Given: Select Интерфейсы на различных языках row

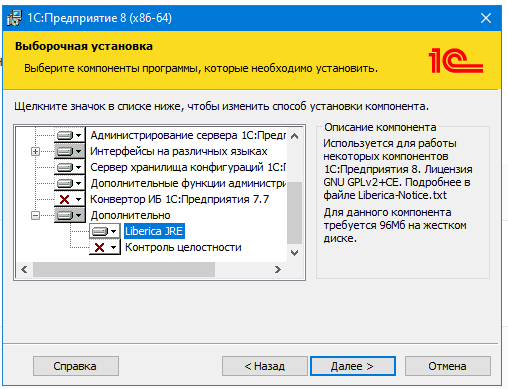Looking at the screenshot, I should [x=179, y=152].
